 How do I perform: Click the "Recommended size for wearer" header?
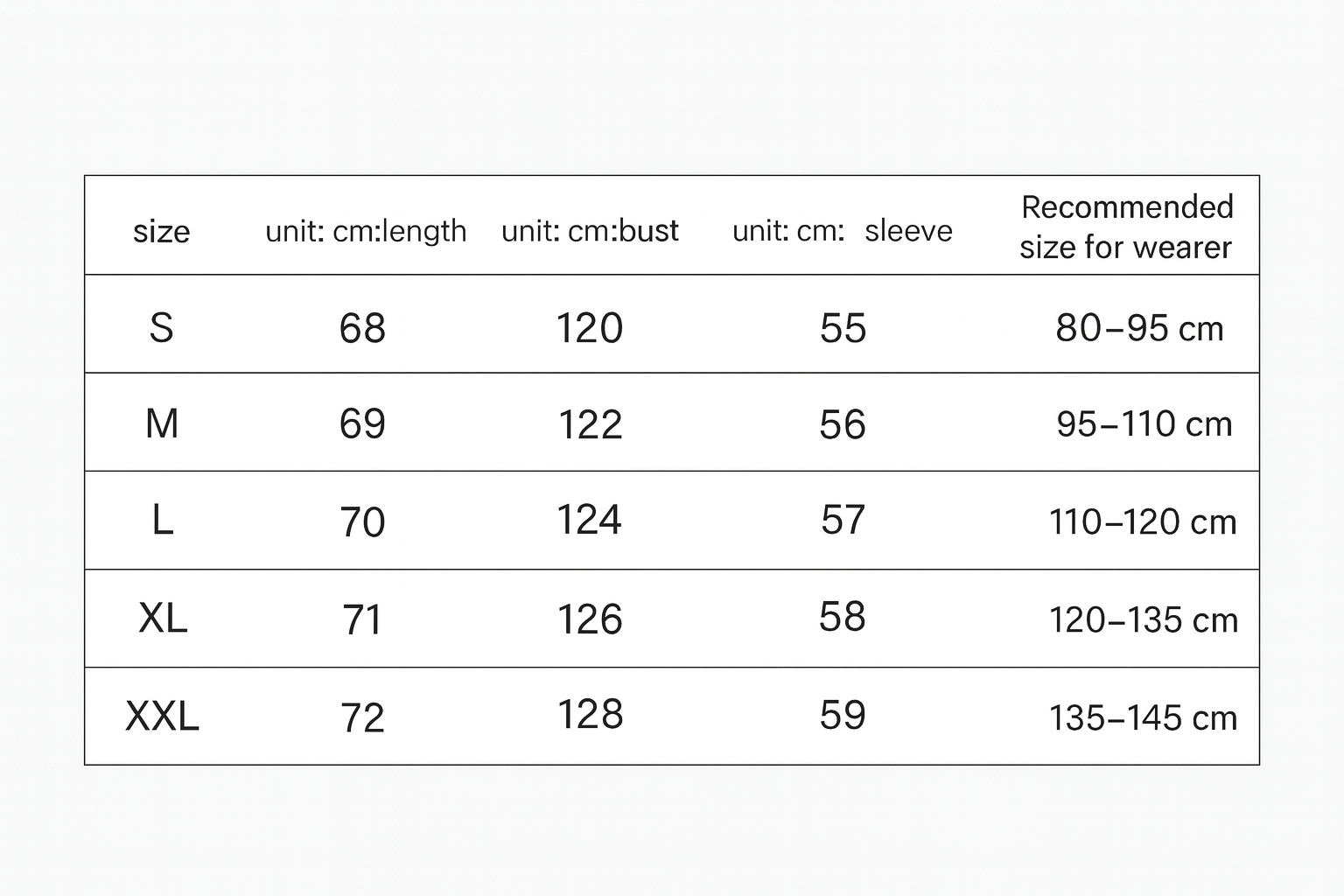pos(1126,227)
